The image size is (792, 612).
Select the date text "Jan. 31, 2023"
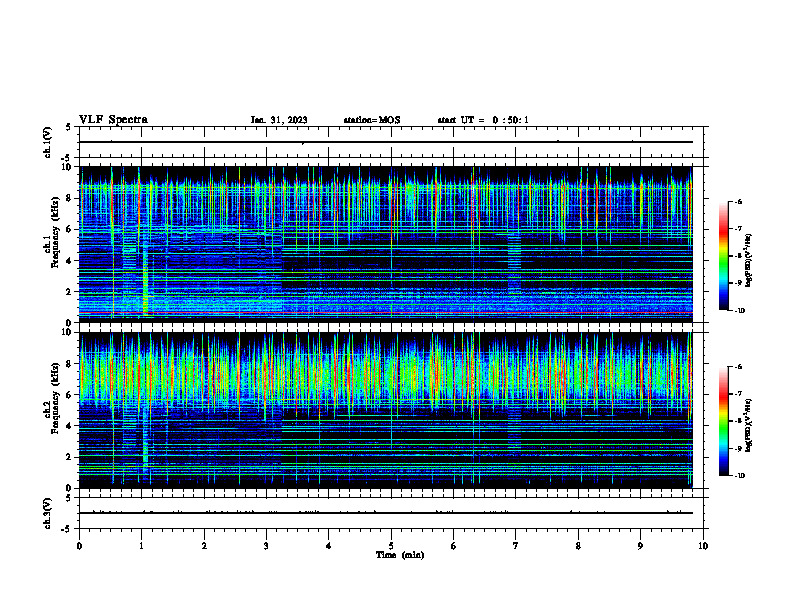[x=279, y=120]
